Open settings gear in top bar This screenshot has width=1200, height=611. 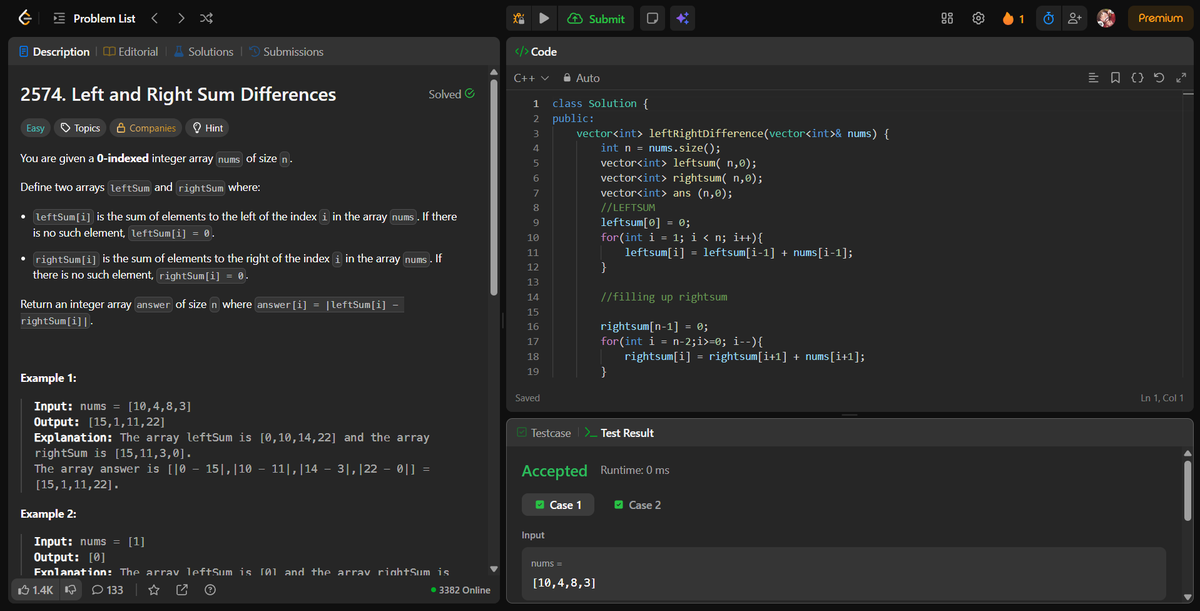(x=979, y=18)
